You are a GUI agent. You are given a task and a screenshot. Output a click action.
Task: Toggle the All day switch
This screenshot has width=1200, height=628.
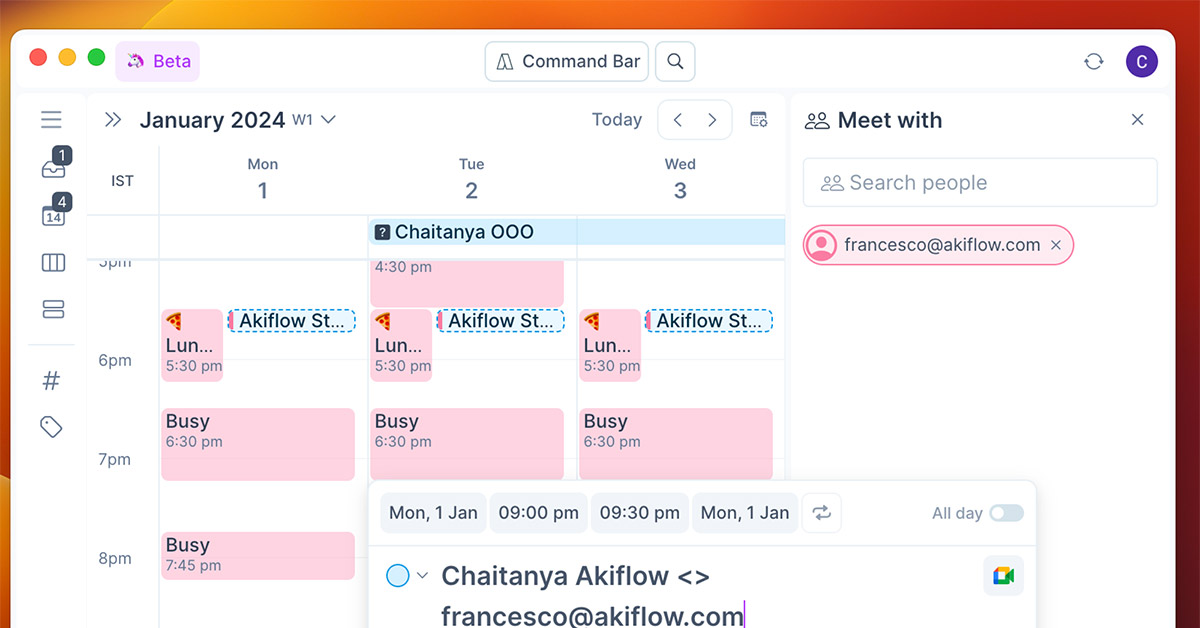pos(1006,513)
